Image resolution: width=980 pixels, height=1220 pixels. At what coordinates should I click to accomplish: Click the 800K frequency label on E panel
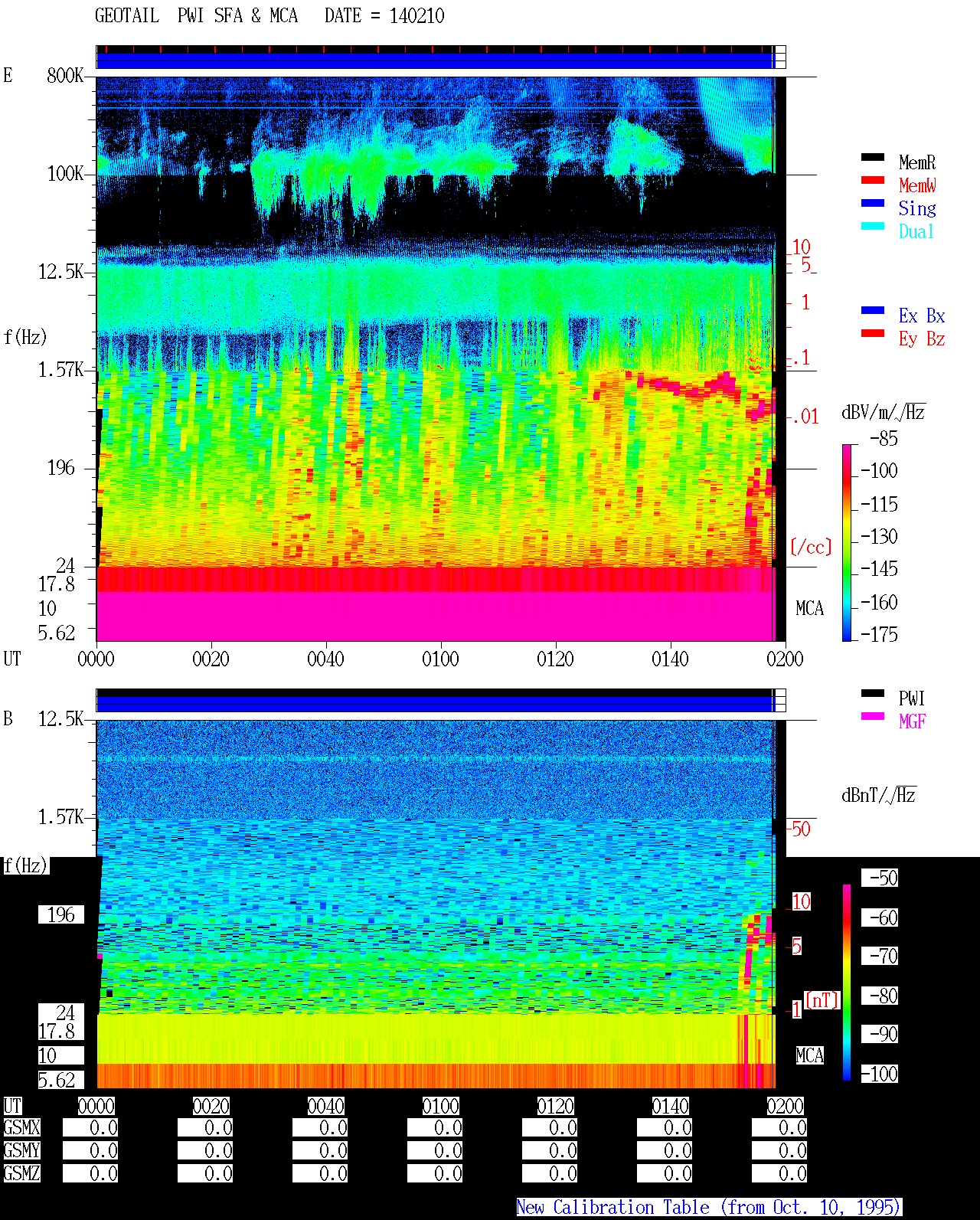click(65, 75)
